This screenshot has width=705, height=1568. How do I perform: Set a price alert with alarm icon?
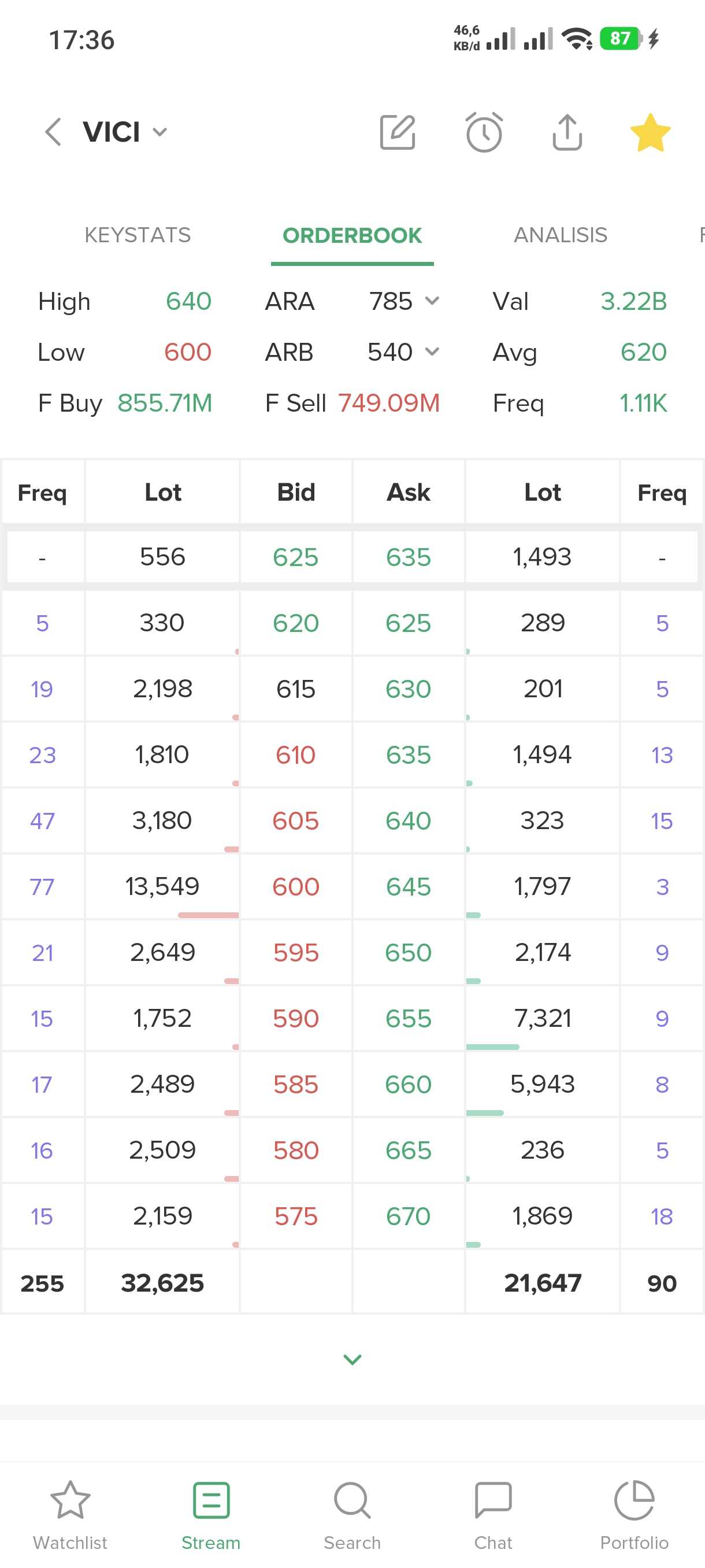click(484, 132)
